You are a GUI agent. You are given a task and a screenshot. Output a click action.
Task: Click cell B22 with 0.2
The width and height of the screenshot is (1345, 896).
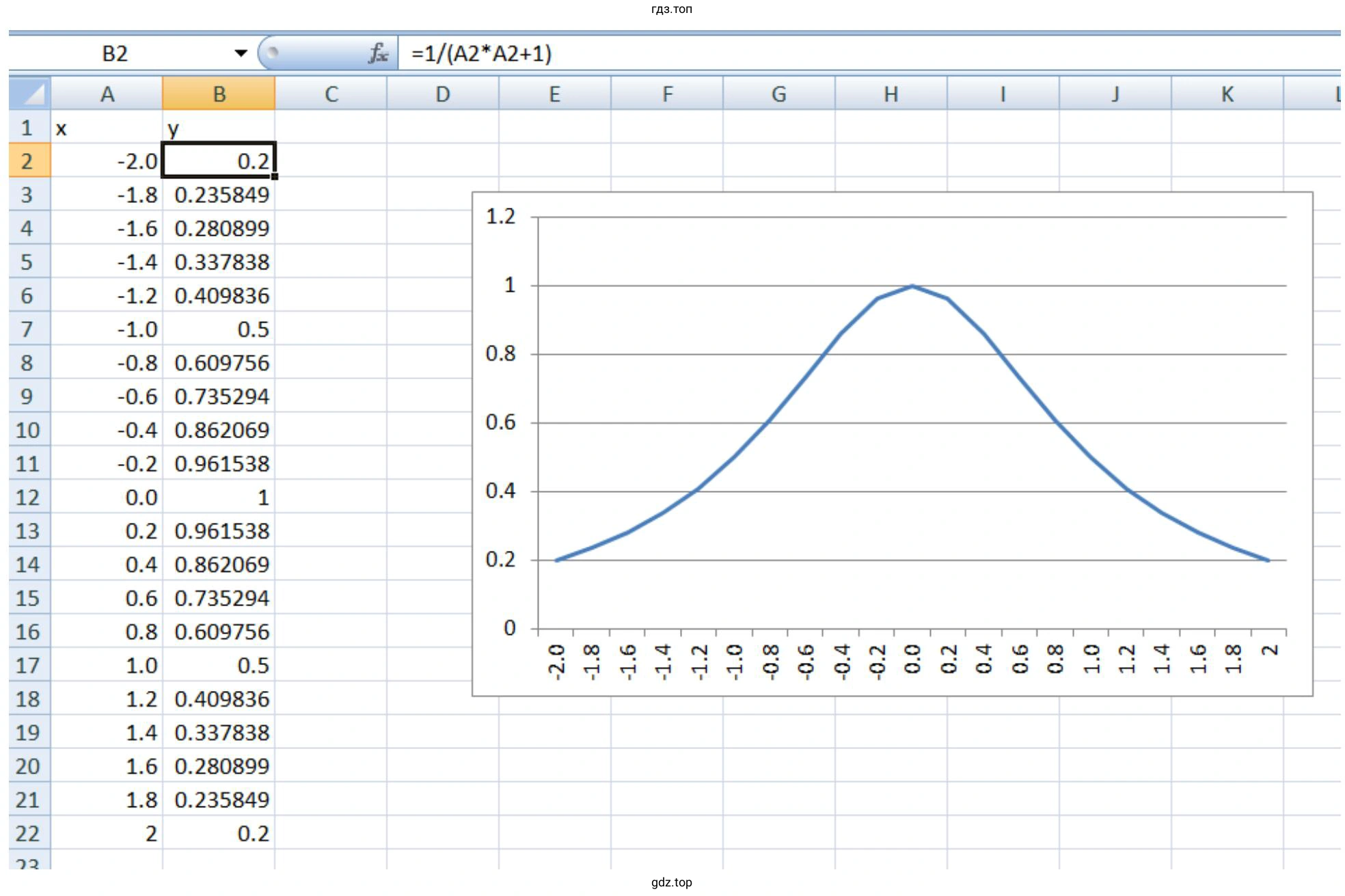point(219,833)
